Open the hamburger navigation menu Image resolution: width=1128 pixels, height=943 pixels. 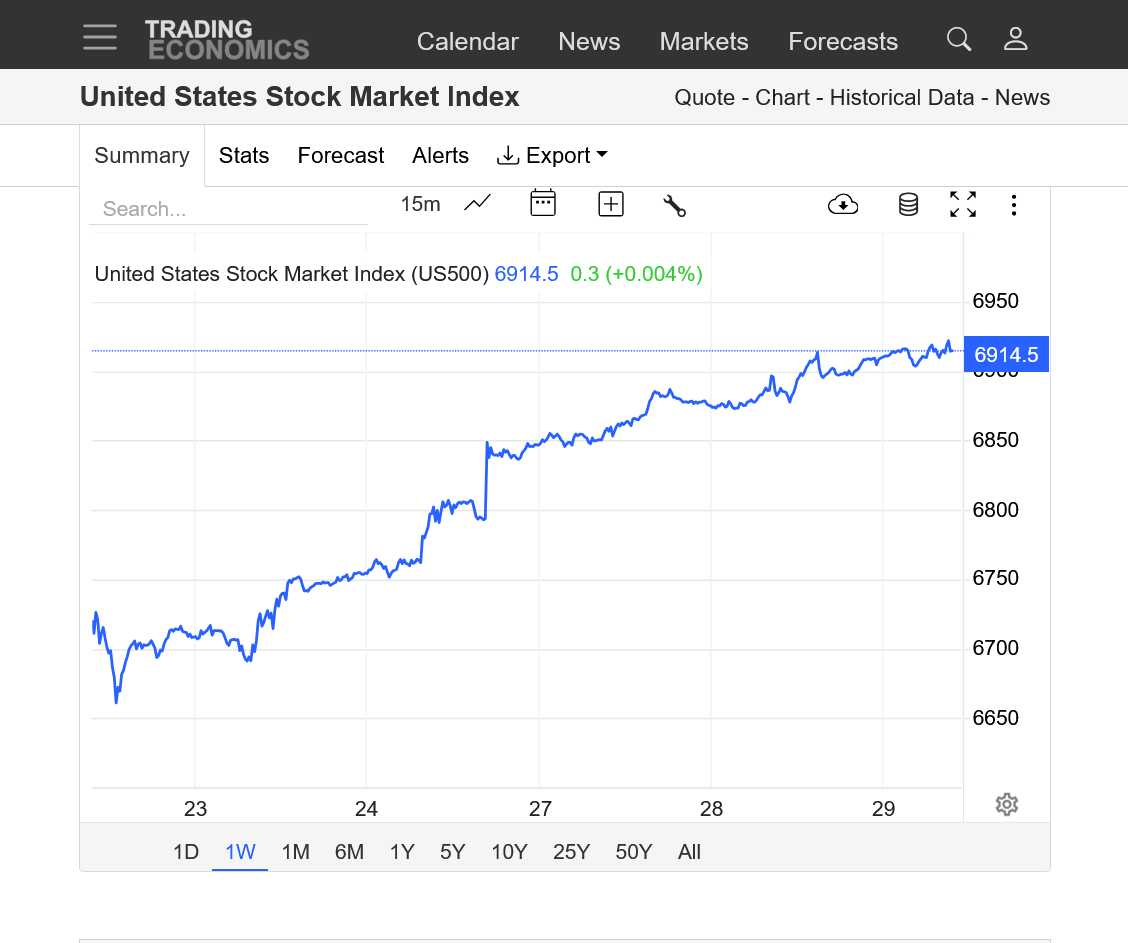[100, 38]
